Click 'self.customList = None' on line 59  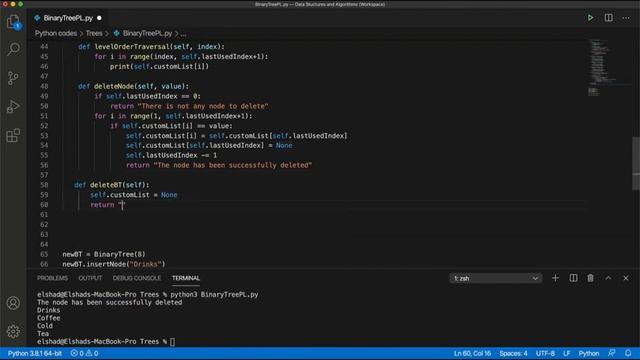134,195
